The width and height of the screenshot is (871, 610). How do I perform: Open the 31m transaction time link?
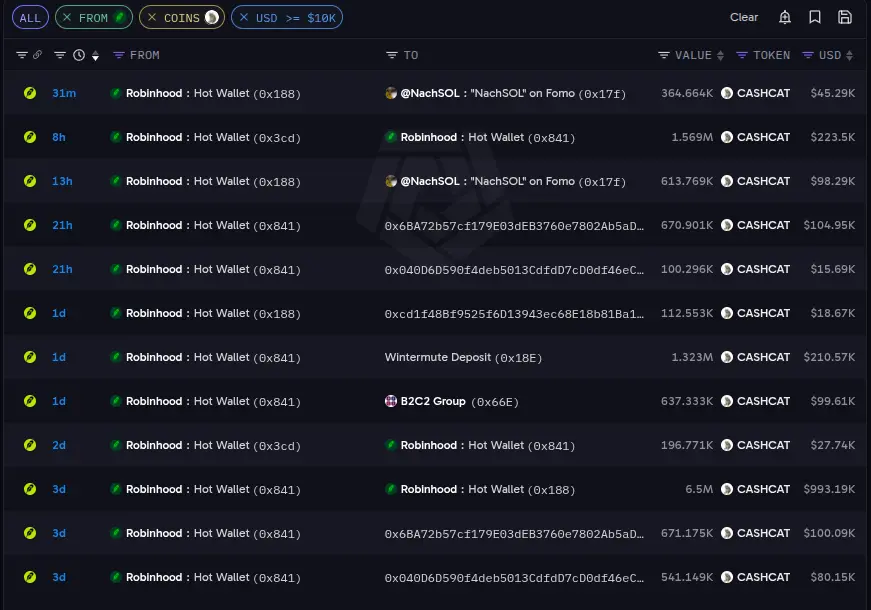click(64, 93)
